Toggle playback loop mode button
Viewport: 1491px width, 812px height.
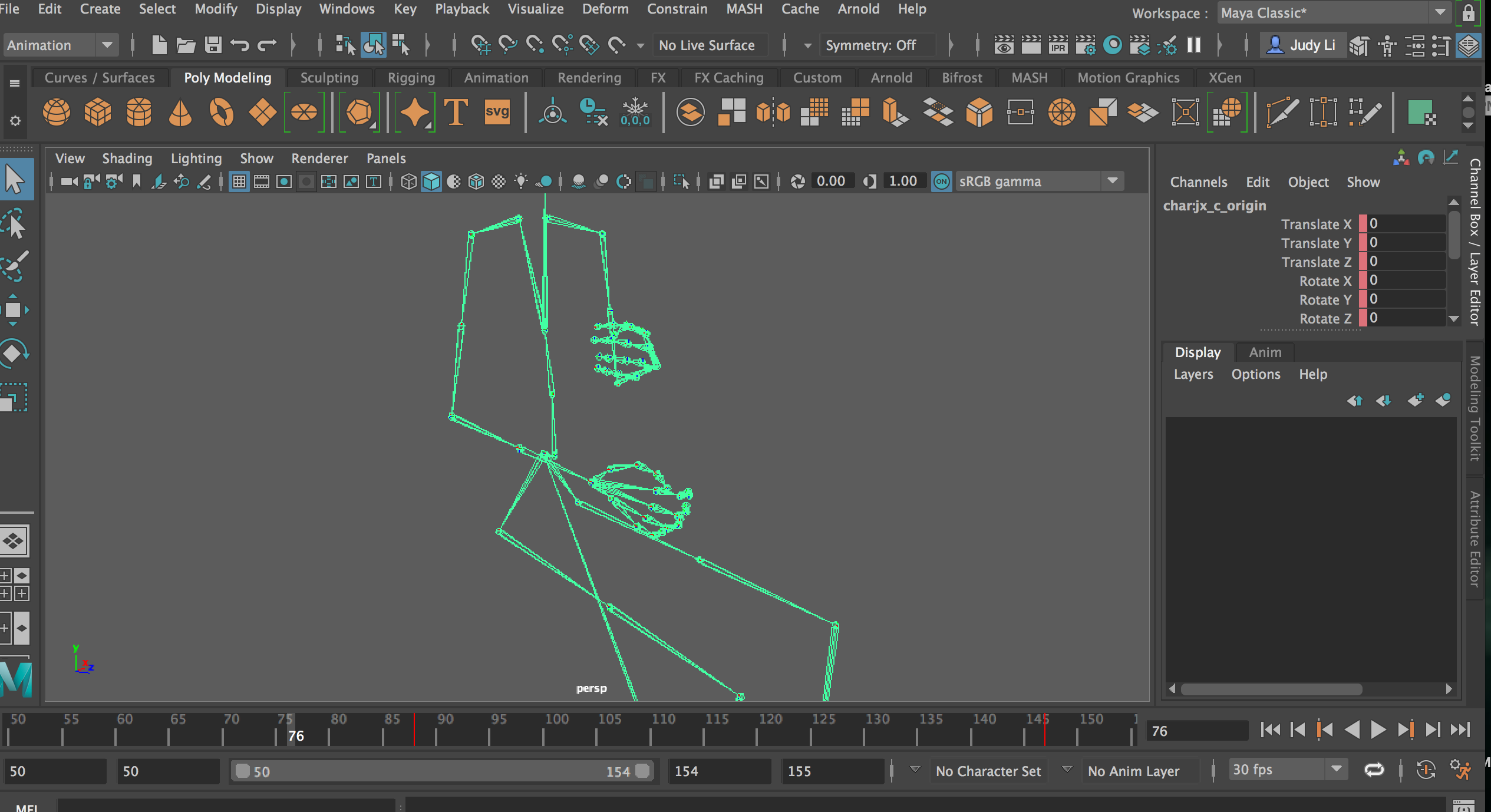tap(1374, 770)
